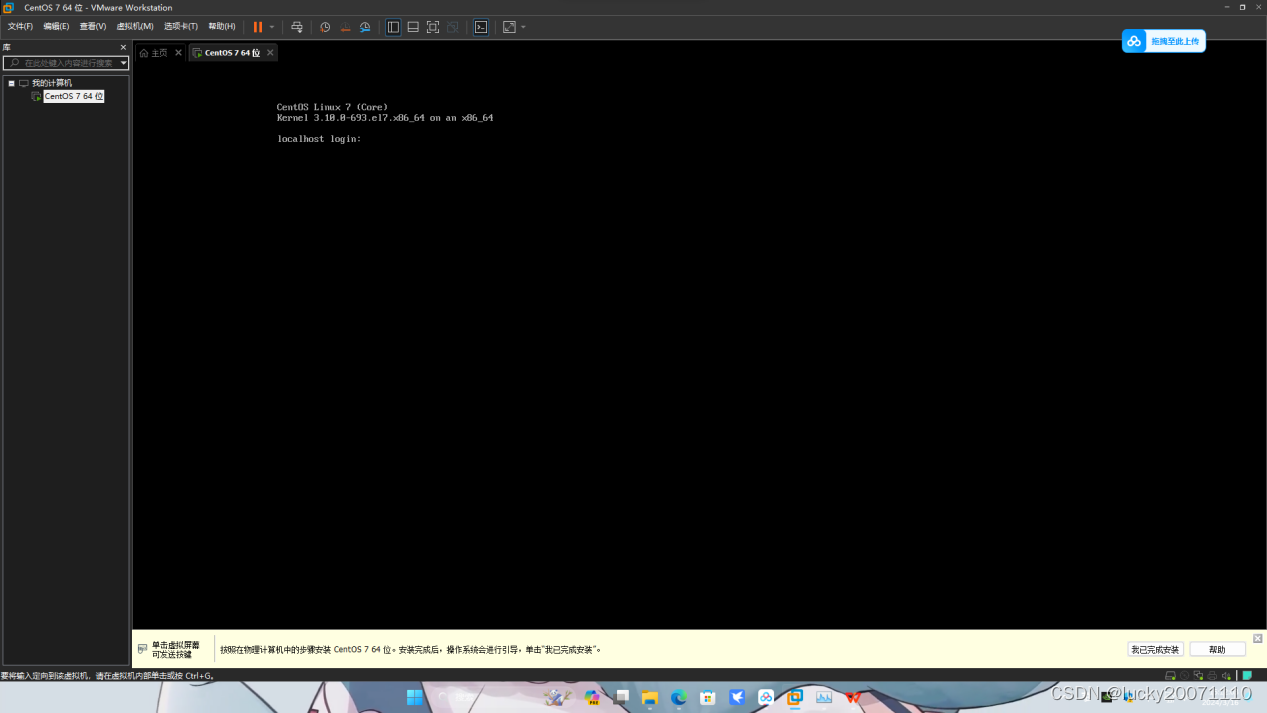This screenshot has height=713, width=1267.
Task: Click the 帮助 button in the install bar
Action: point(1217,650)
